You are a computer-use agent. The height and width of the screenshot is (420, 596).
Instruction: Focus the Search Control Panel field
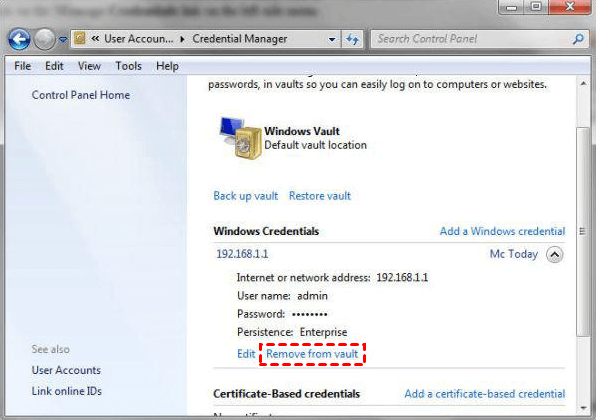pyautogui.click(x=480, y=39)
